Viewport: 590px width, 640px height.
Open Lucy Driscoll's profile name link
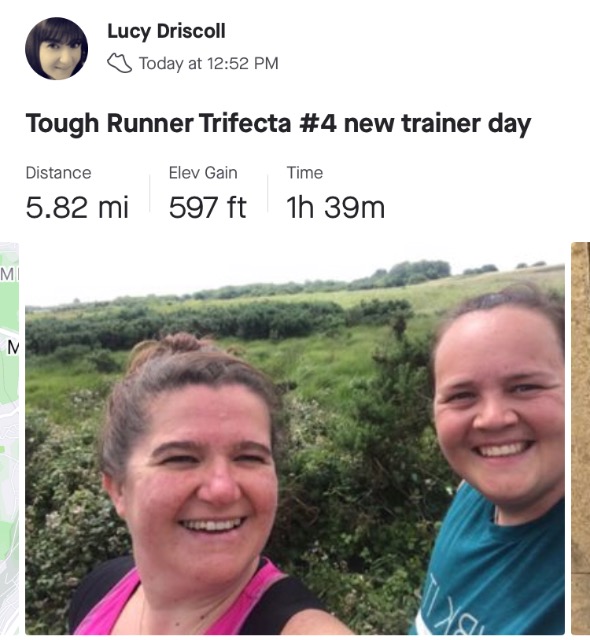(166, 31)
